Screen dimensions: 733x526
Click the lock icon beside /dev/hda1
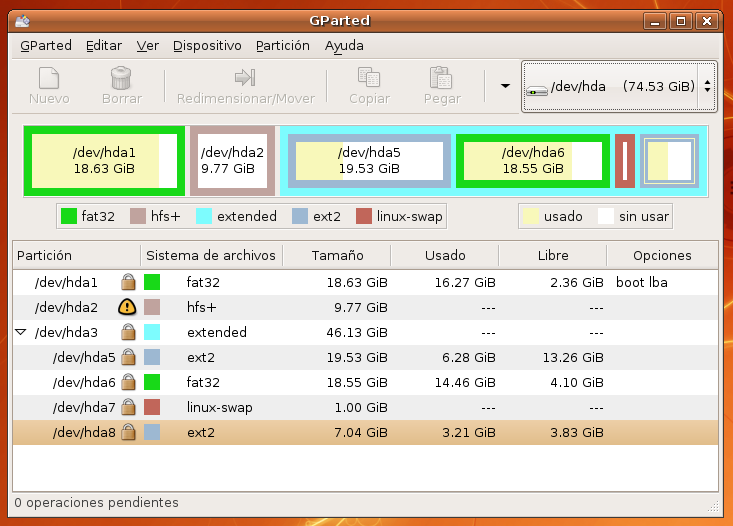pos(127,282)
